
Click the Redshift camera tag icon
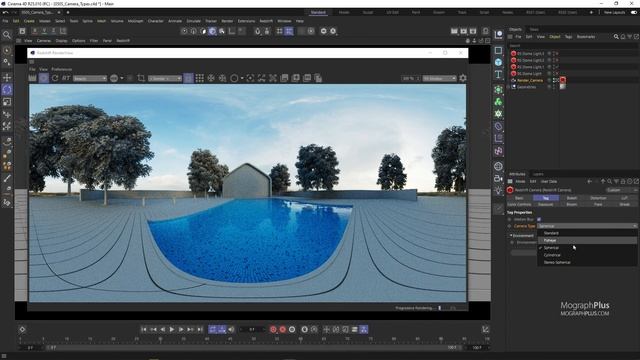[562, 80]
